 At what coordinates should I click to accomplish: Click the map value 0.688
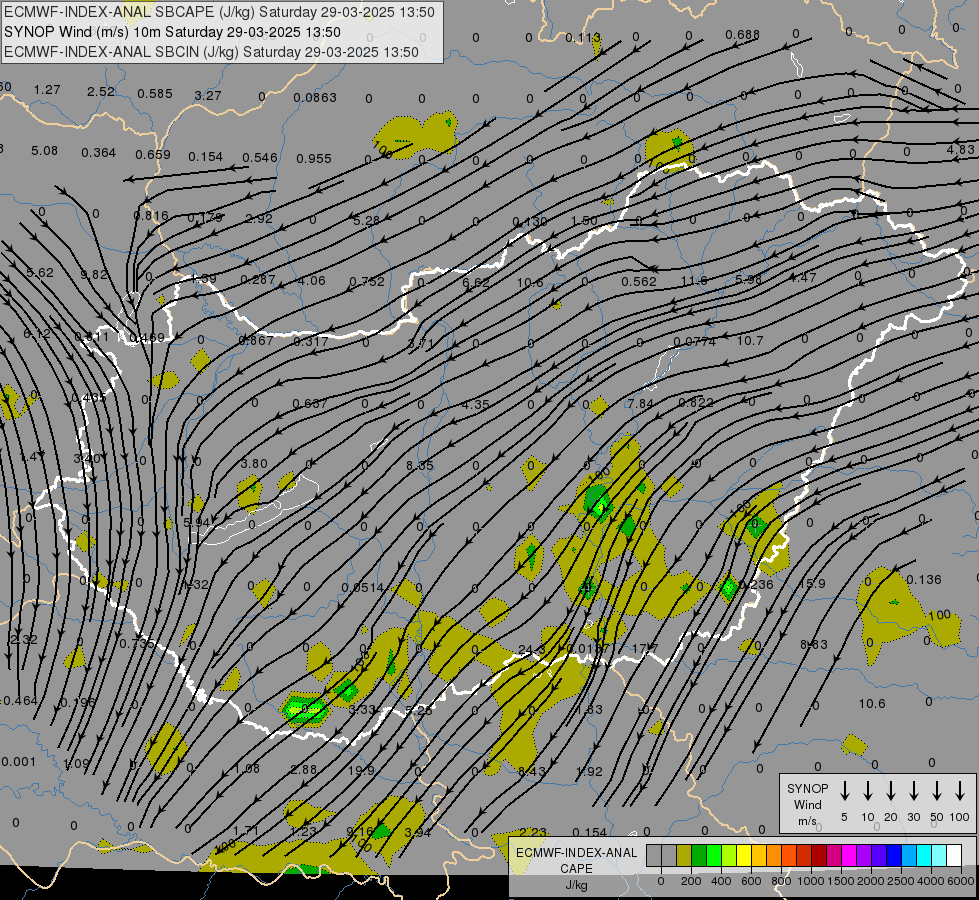tap(742, 34)
